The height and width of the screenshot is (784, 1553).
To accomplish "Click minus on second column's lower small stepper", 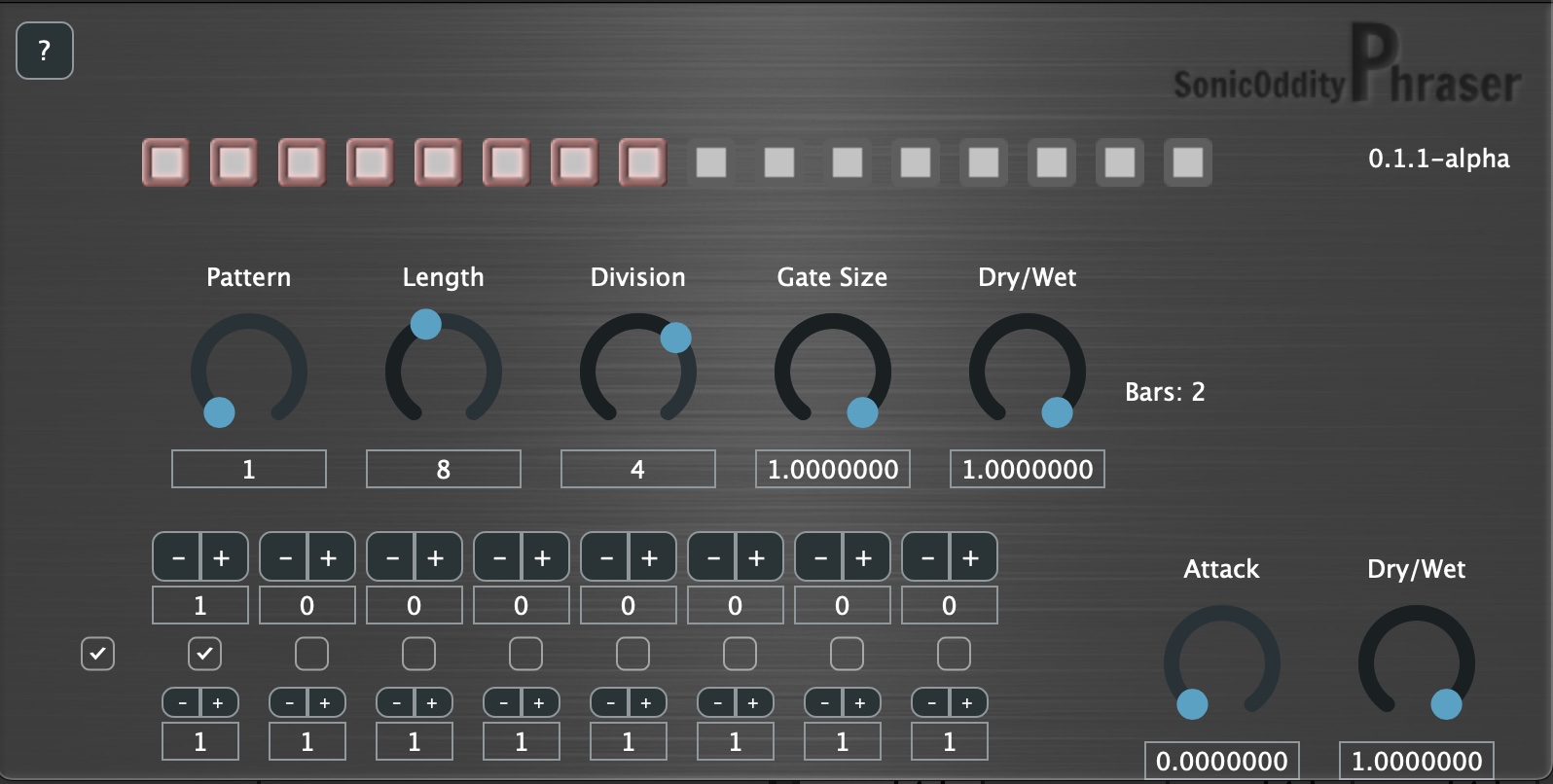I will (289, 702).
